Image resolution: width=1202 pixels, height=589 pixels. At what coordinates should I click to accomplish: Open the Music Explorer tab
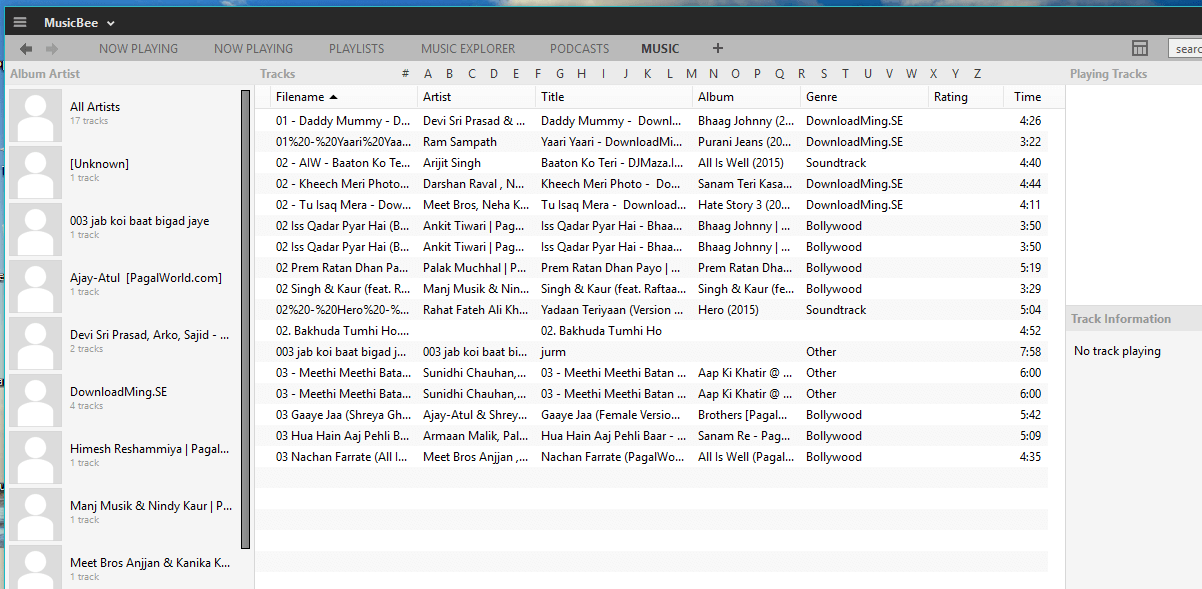tap(468, 48)
